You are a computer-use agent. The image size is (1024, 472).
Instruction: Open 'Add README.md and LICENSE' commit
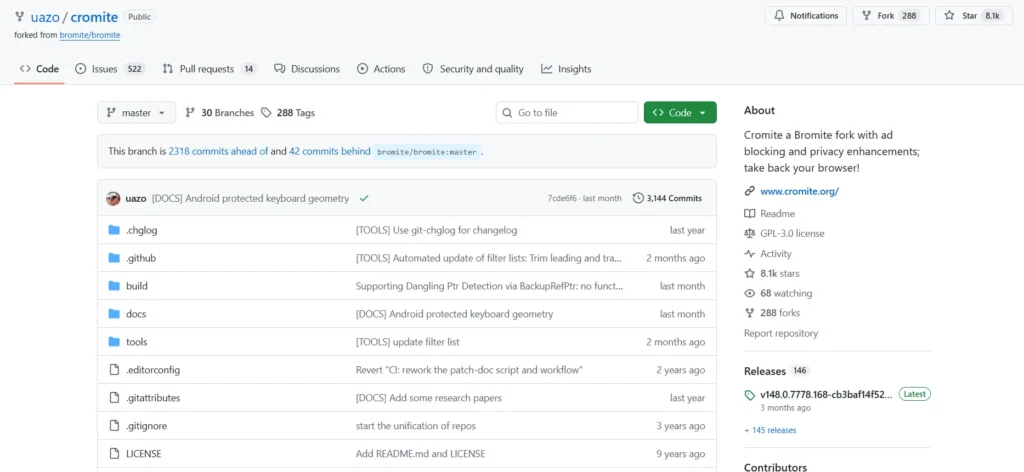coord(421,454)
